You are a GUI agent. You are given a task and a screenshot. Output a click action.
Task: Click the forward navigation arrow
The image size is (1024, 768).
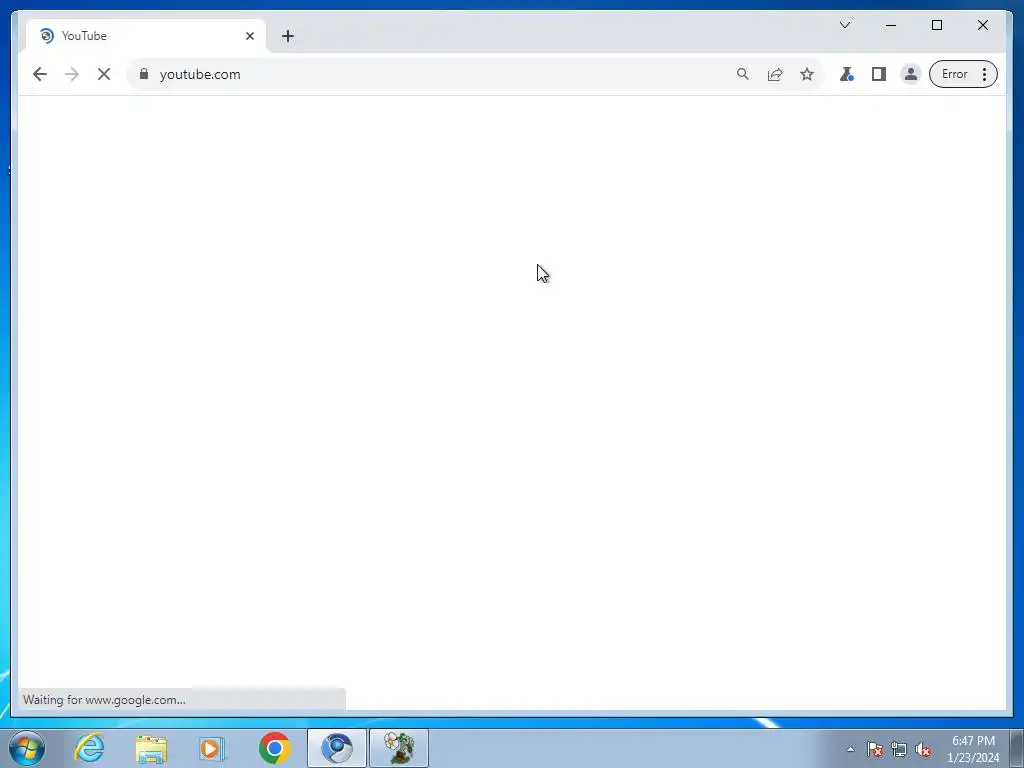72,74
